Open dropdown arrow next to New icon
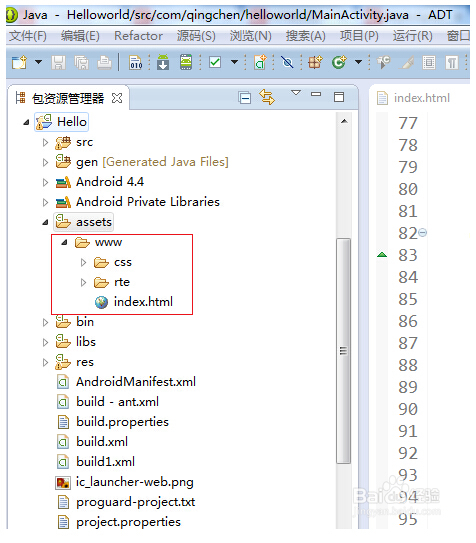 [38, 62]
